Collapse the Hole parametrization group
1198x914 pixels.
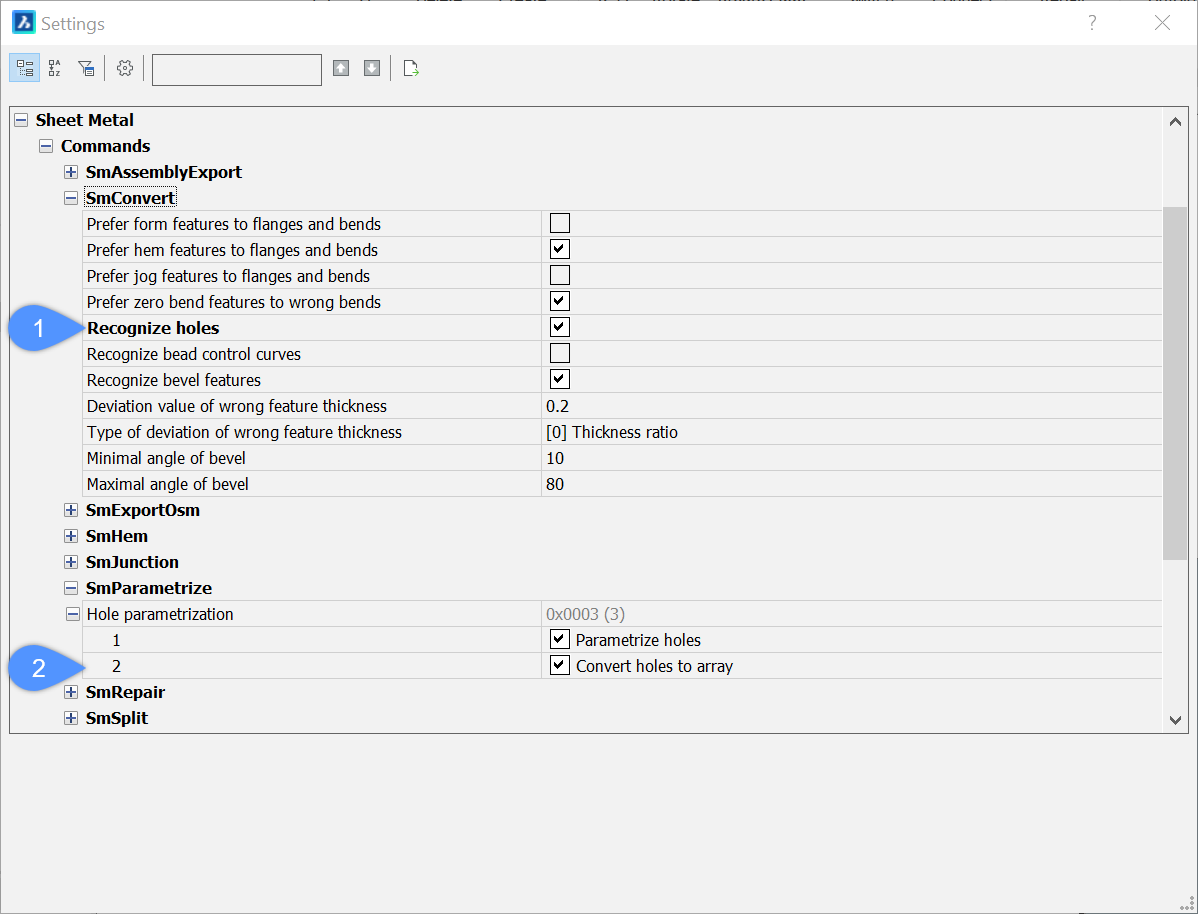pyautogui.click(x=72, y=614)
